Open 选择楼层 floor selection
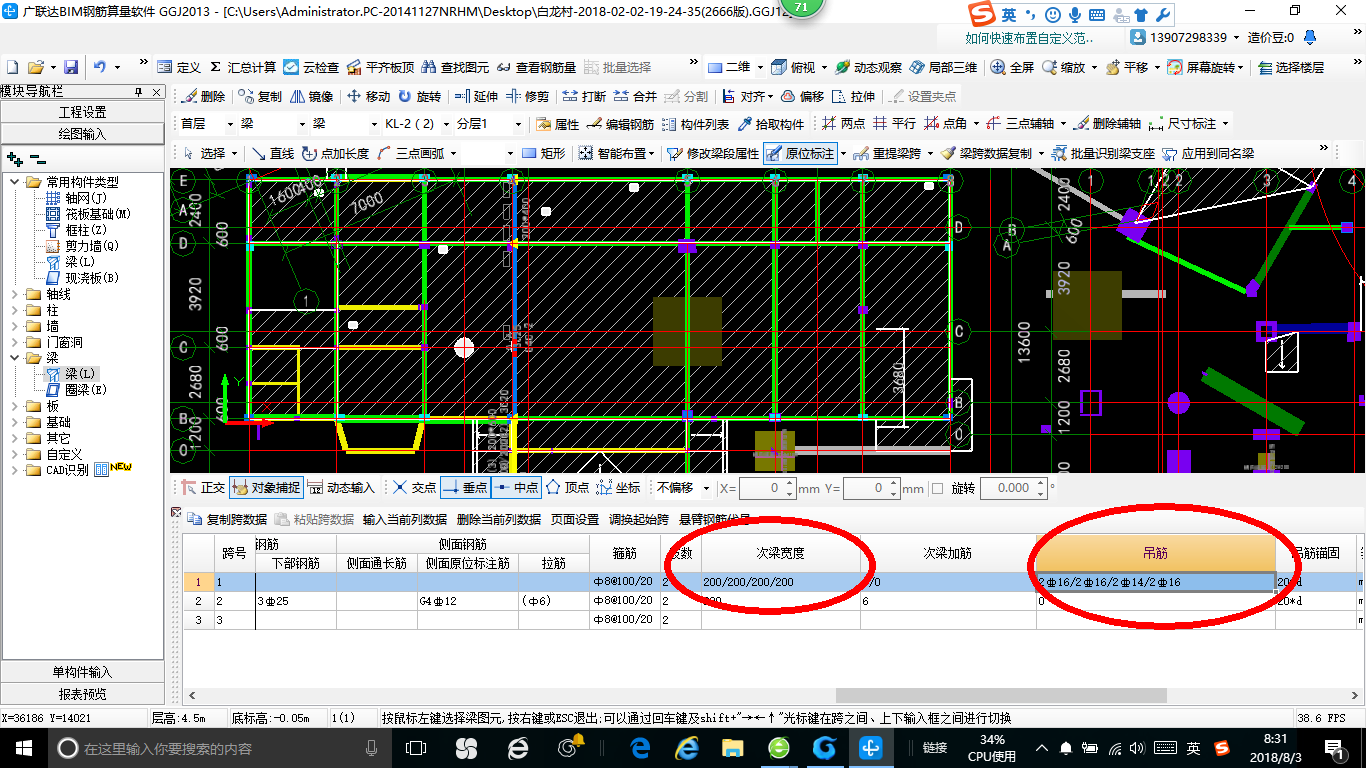Viewport: 1366px width, 768px height. click(x=1291, y=67)
